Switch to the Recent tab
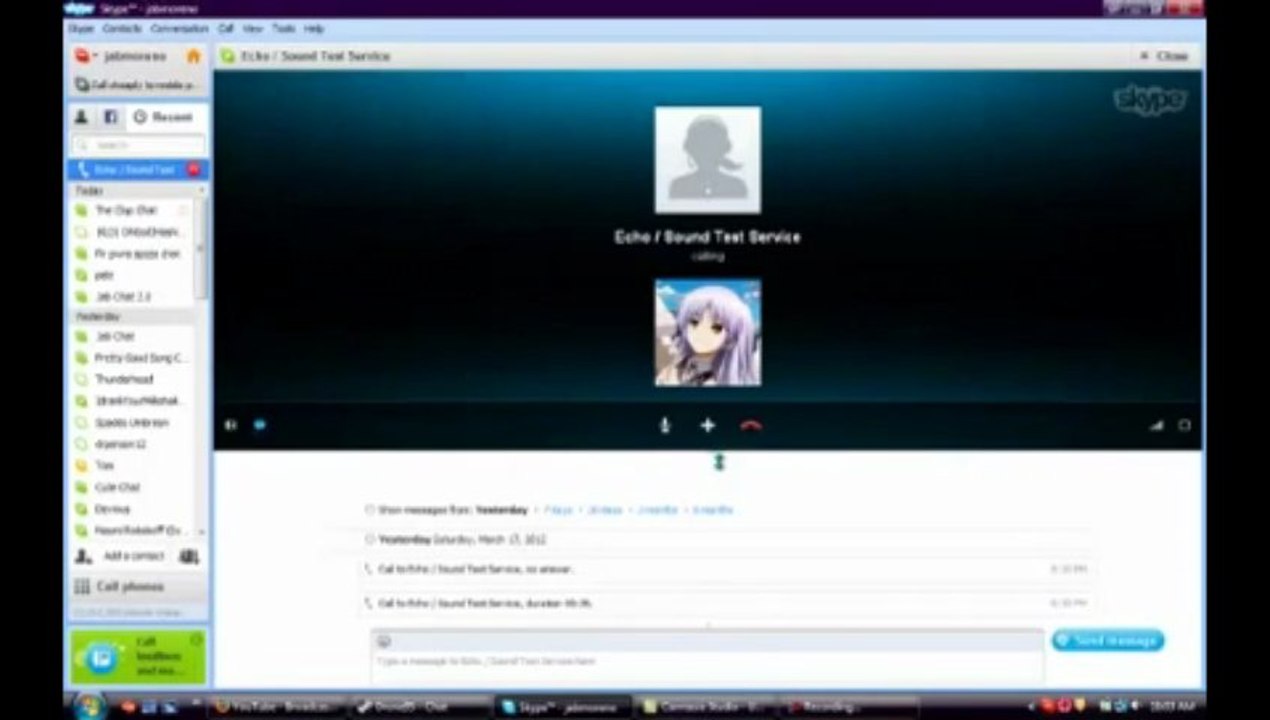 (163, 117)
